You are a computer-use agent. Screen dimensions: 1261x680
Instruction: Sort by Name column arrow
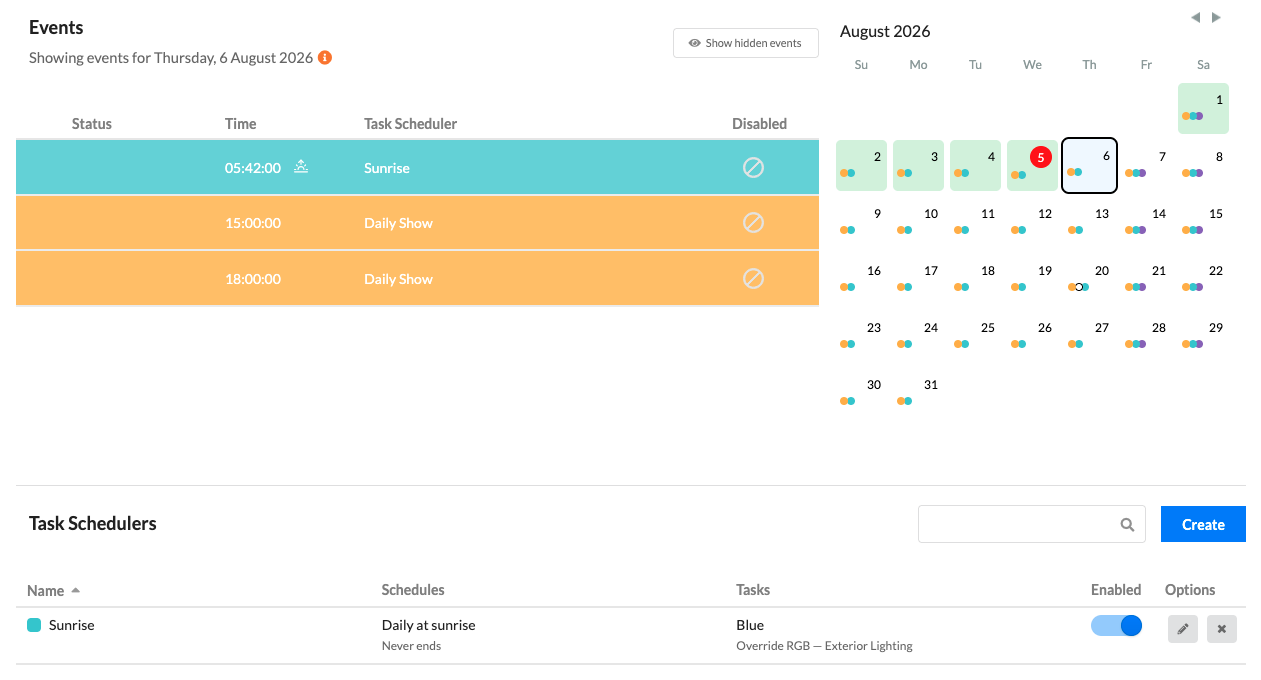[x=76, y=590]
